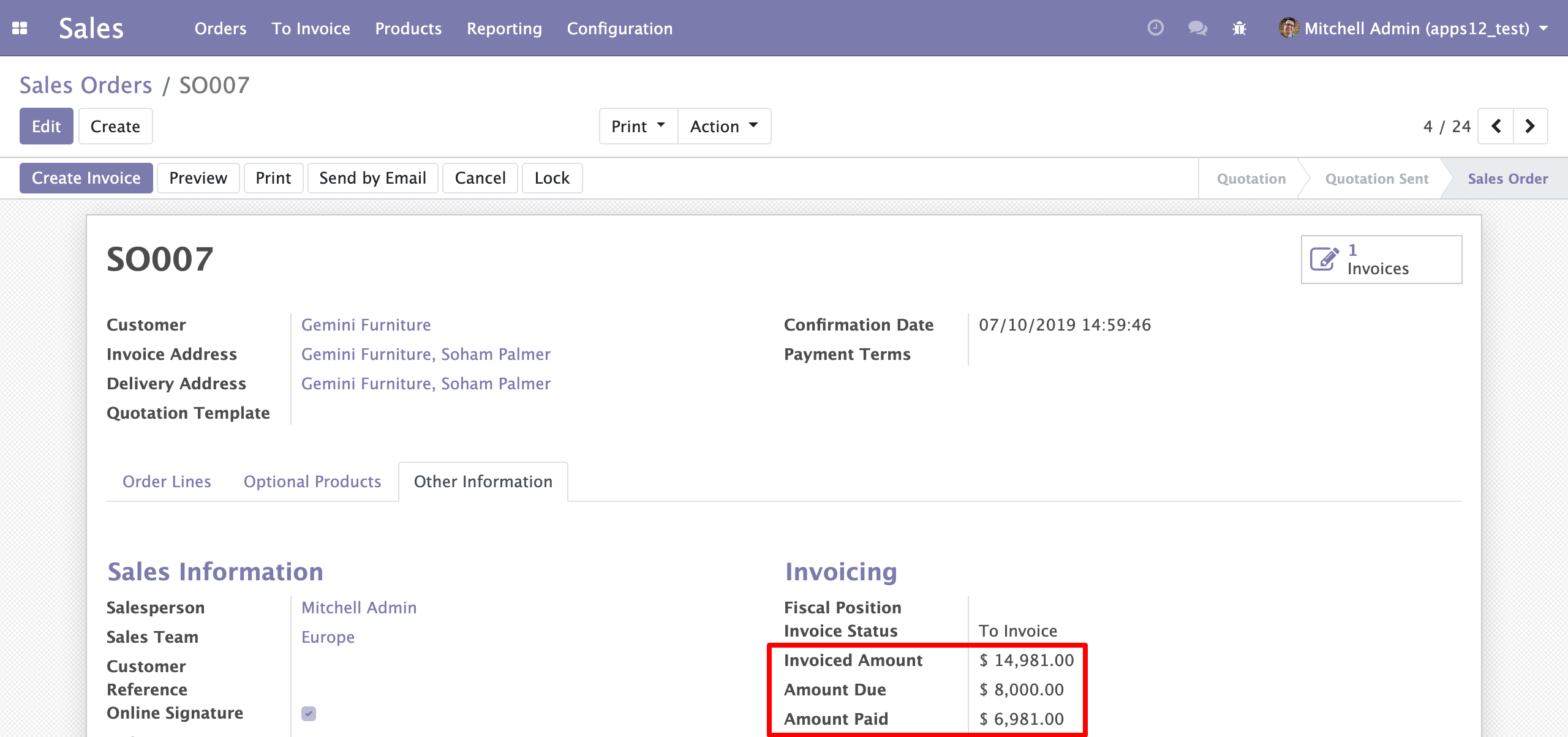
Task: Click the 4 / 24 pager counter
Action: [1447, 127]
